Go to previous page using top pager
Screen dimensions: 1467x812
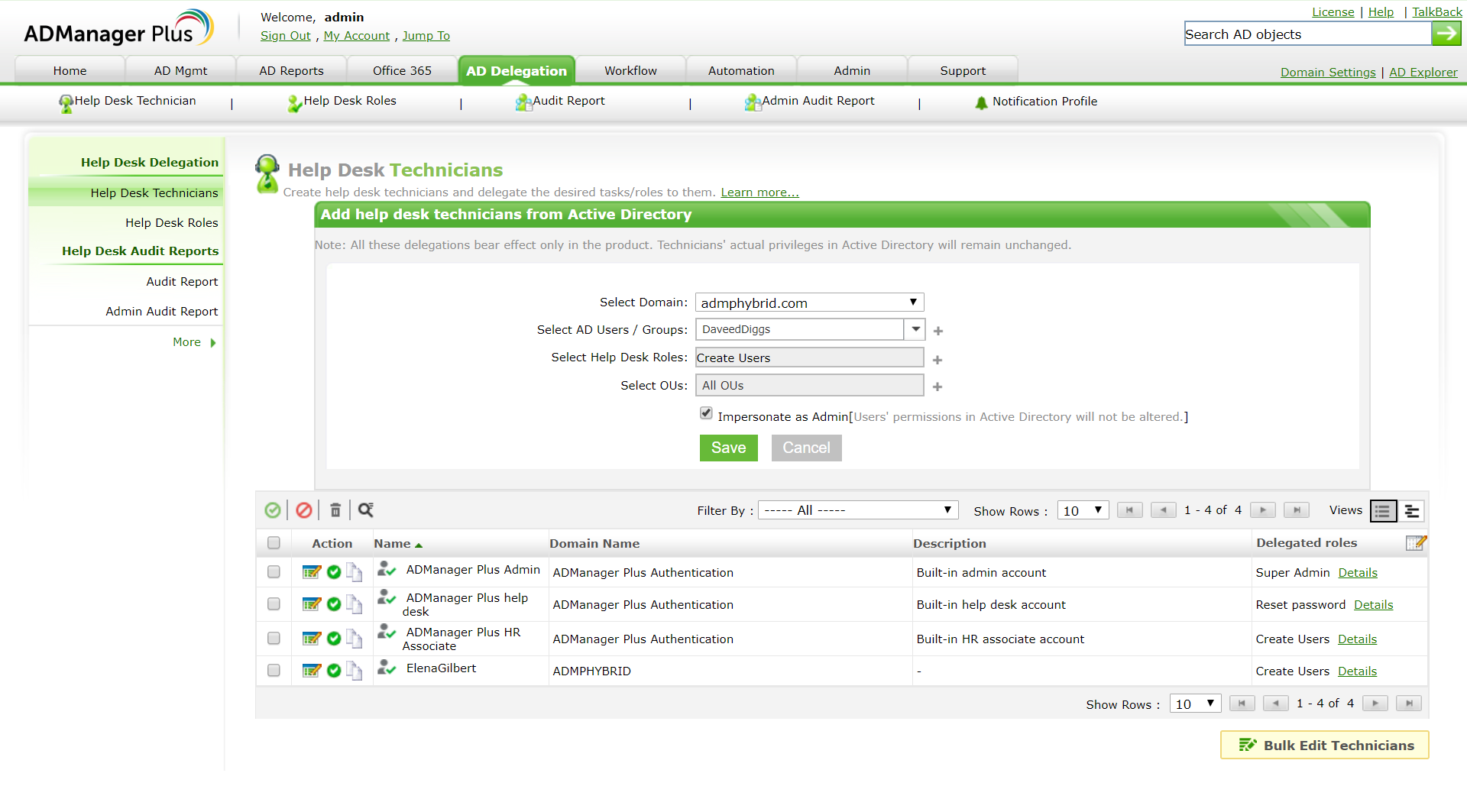coord(1164,510)
